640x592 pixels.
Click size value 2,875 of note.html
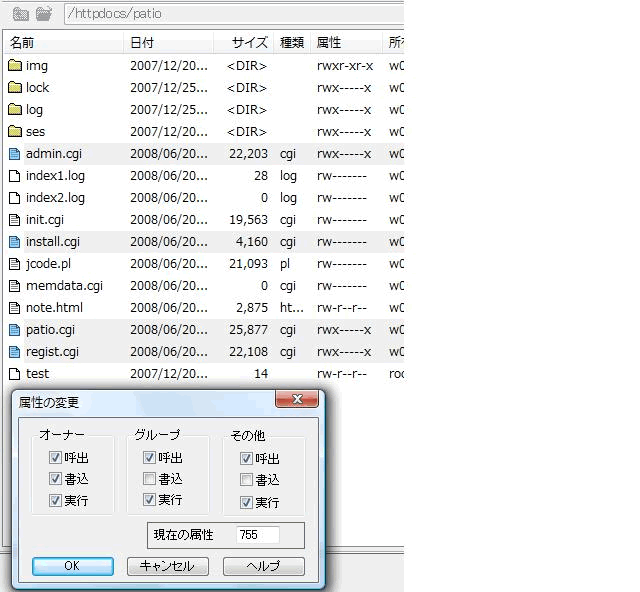(252, 308)
